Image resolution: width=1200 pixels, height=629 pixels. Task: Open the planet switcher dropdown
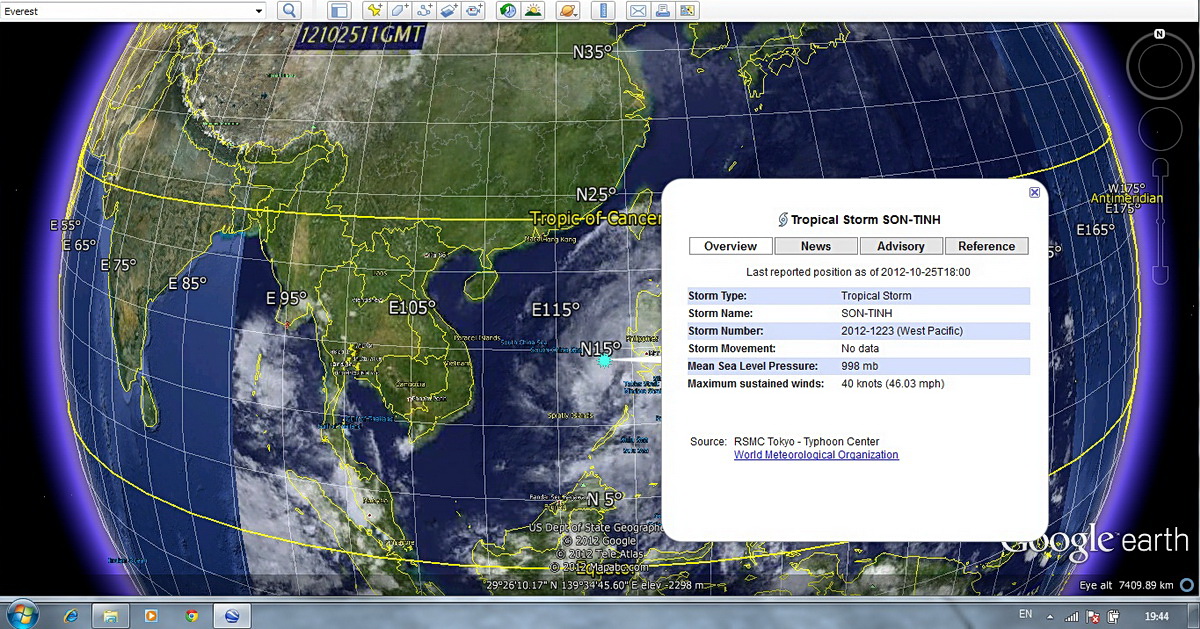click(x=567, y=10)
